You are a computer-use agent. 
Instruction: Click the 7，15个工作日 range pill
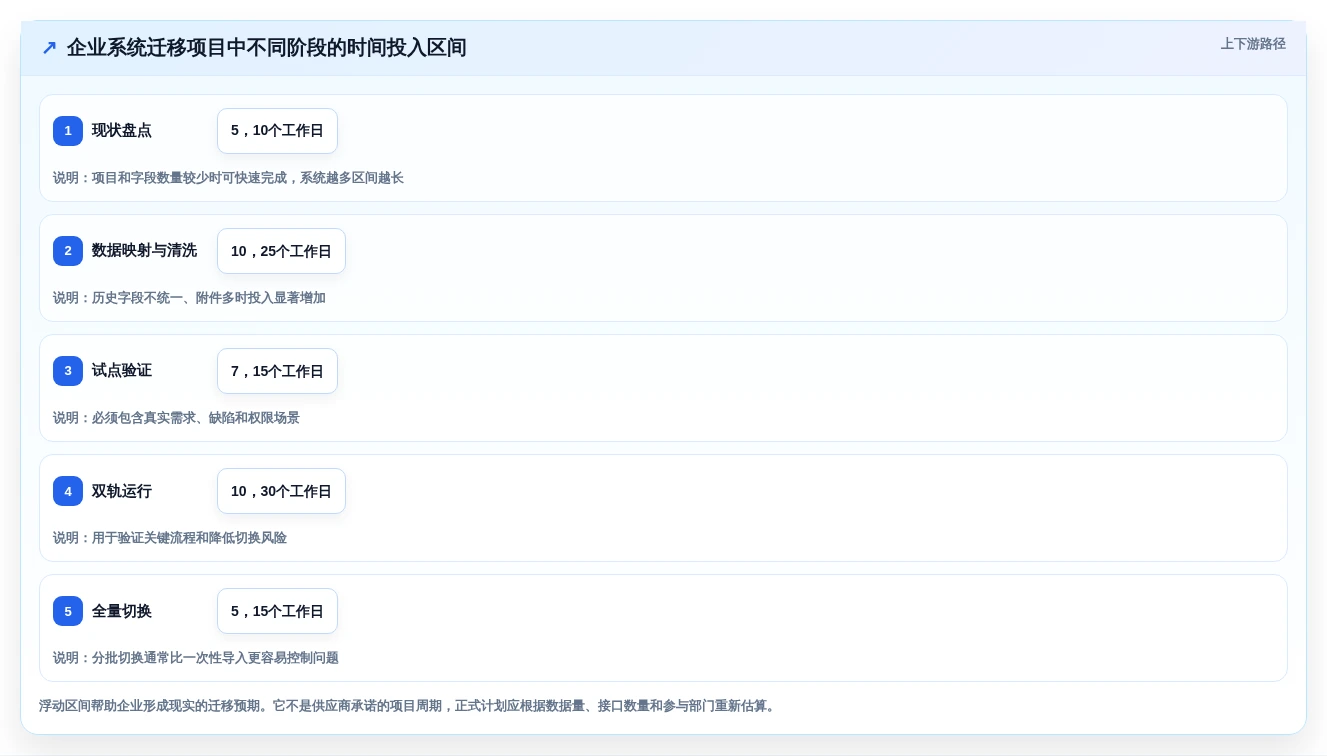pos(277,371)
